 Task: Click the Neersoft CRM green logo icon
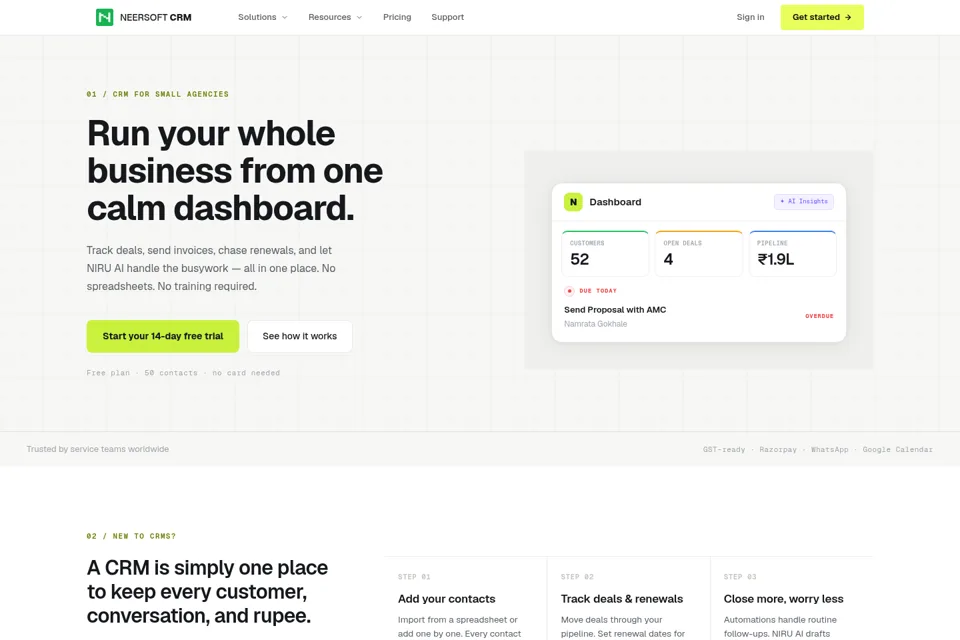(x=105, y=17)
